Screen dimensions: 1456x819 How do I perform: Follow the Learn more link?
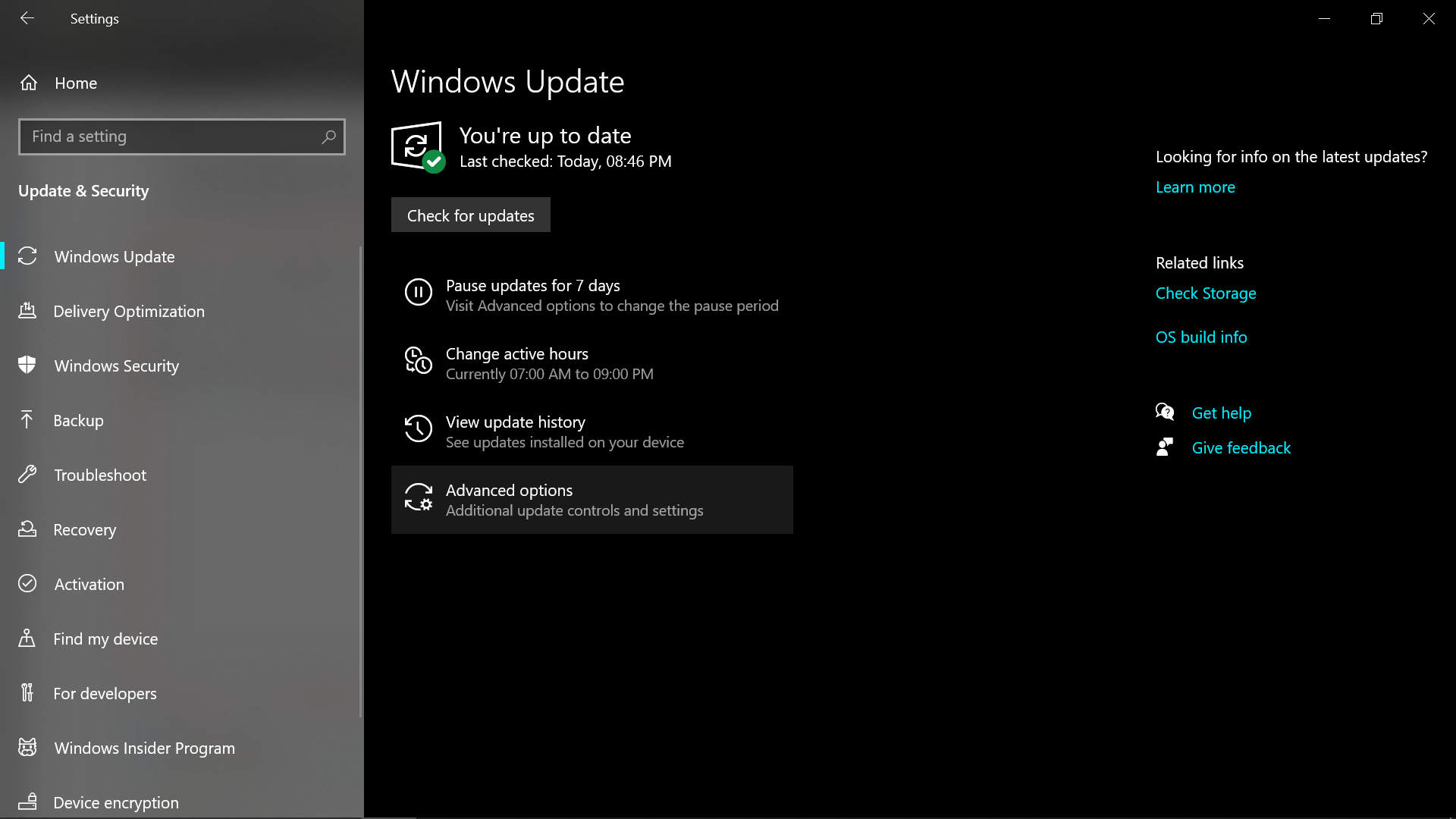click(x=1195, y=187)
